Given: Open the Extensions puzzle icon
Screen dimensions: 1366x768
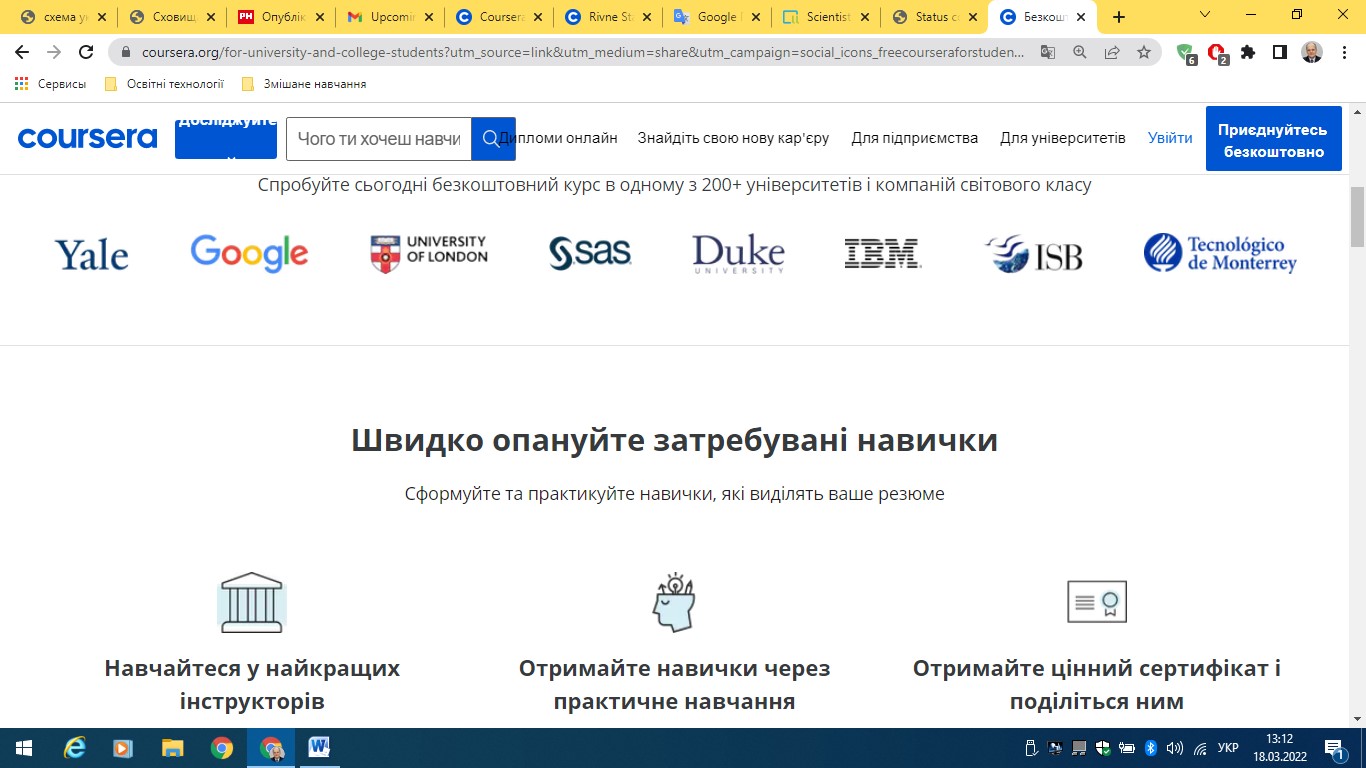Looking at the screenshot, I should (x=1248, y=52).
